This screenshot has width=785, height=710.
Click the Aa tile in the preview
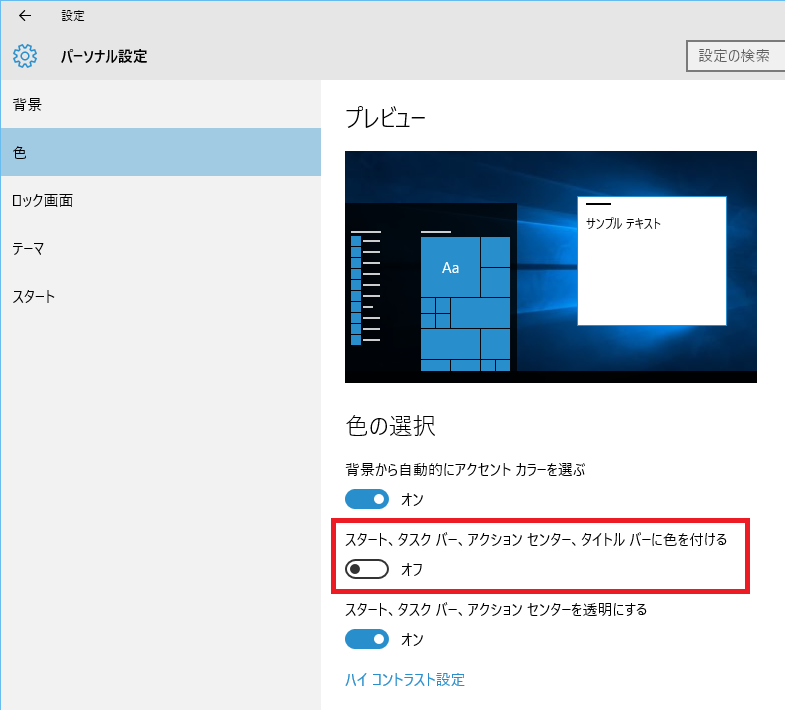pyautogui.click(x=451, y=267)
